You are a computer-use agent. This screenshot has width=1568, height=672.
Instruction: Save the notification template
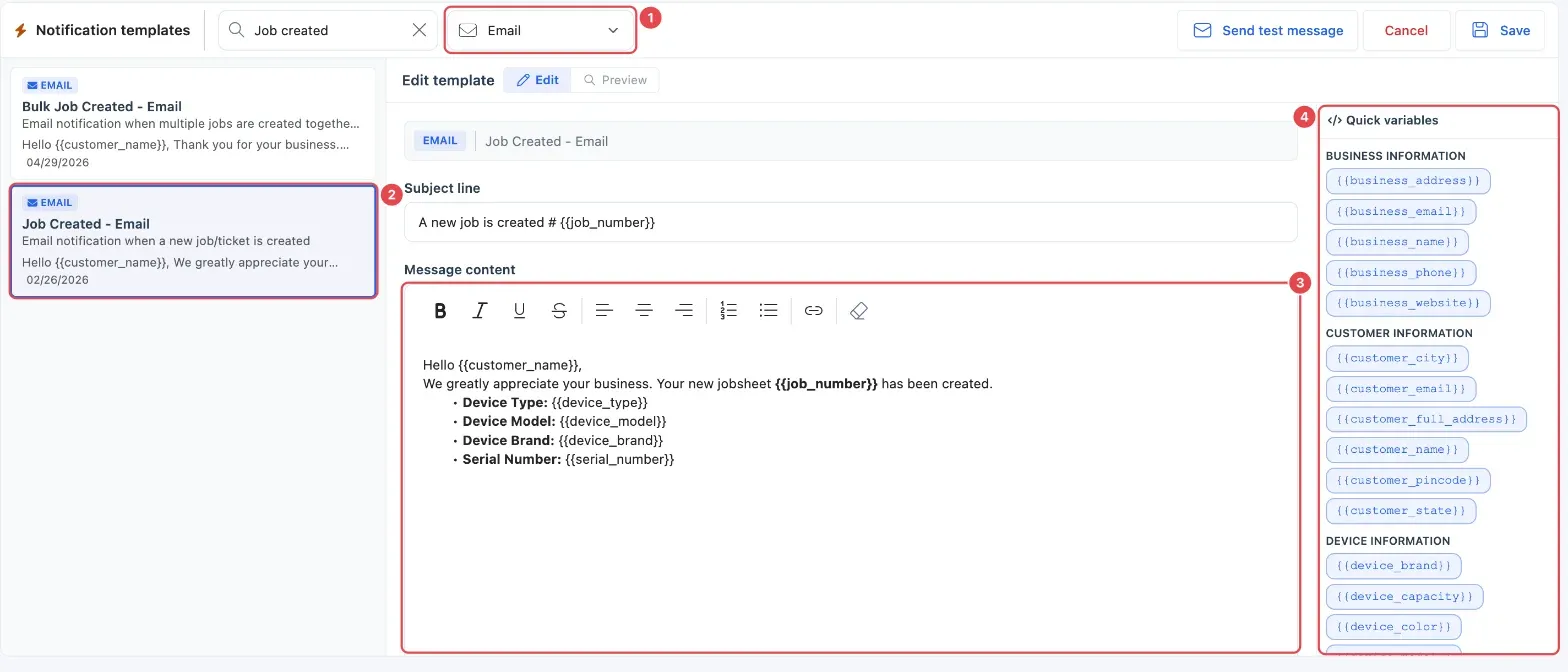(1500, 30)
